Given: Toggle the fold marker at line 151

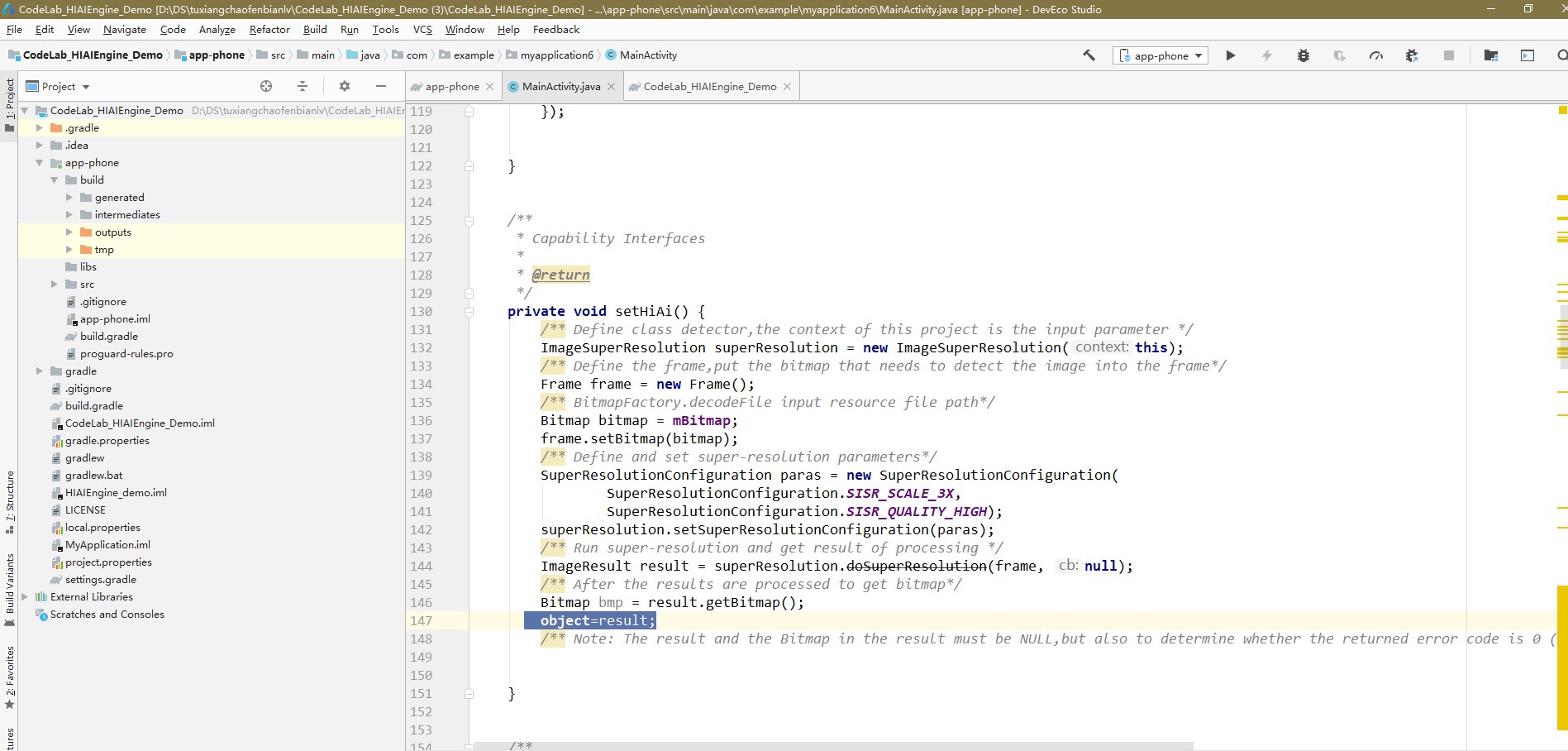Looking at the screenshot, I should (469, 694).
